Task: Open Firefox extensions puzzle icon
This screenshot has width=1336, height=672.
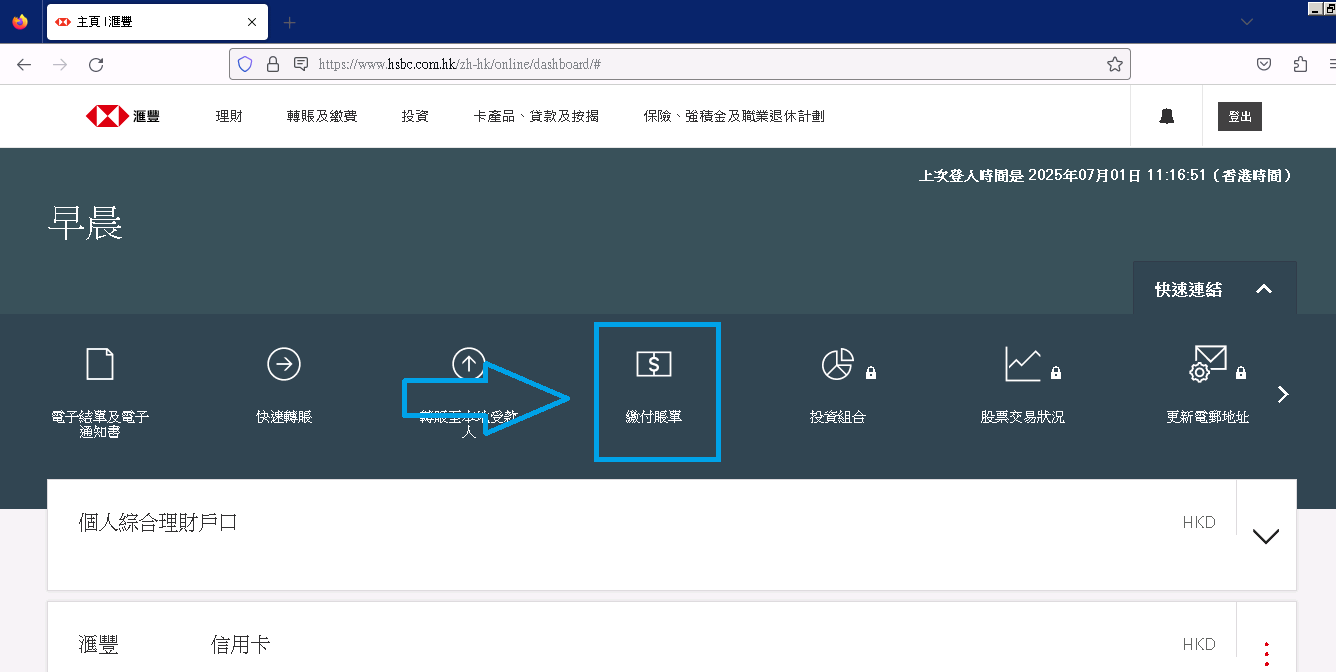Action: [1300, 65]
